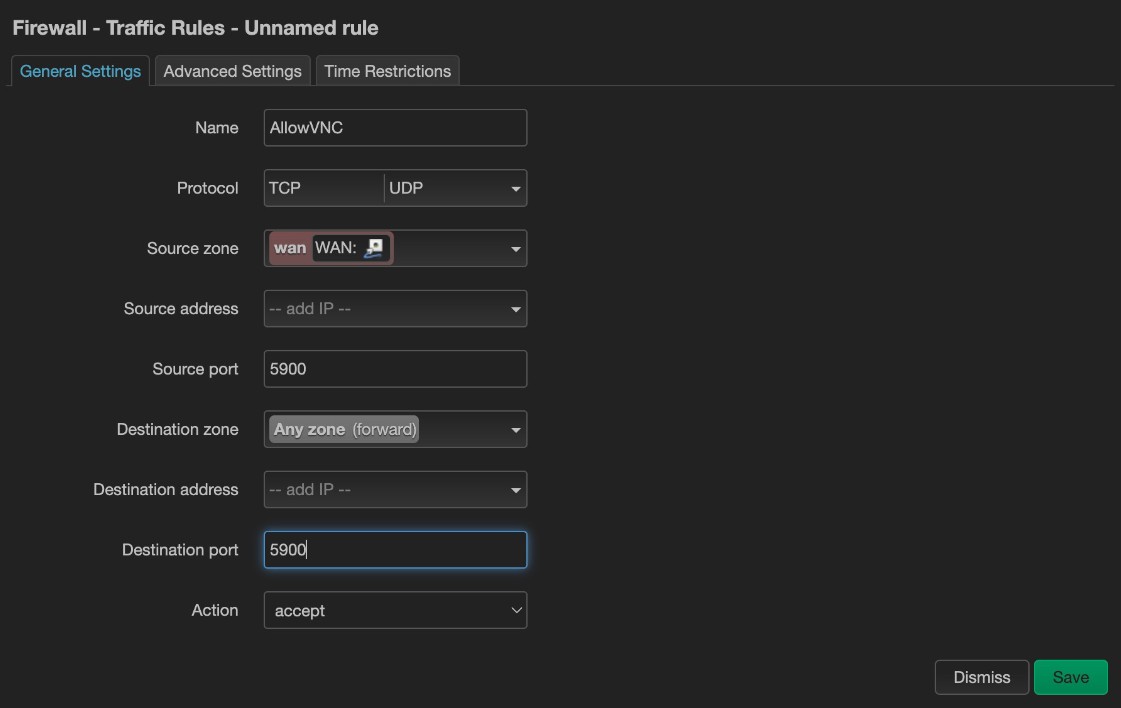Click the Destination port input field
This screenshot has height=708, width=1121.
[395, 550]
